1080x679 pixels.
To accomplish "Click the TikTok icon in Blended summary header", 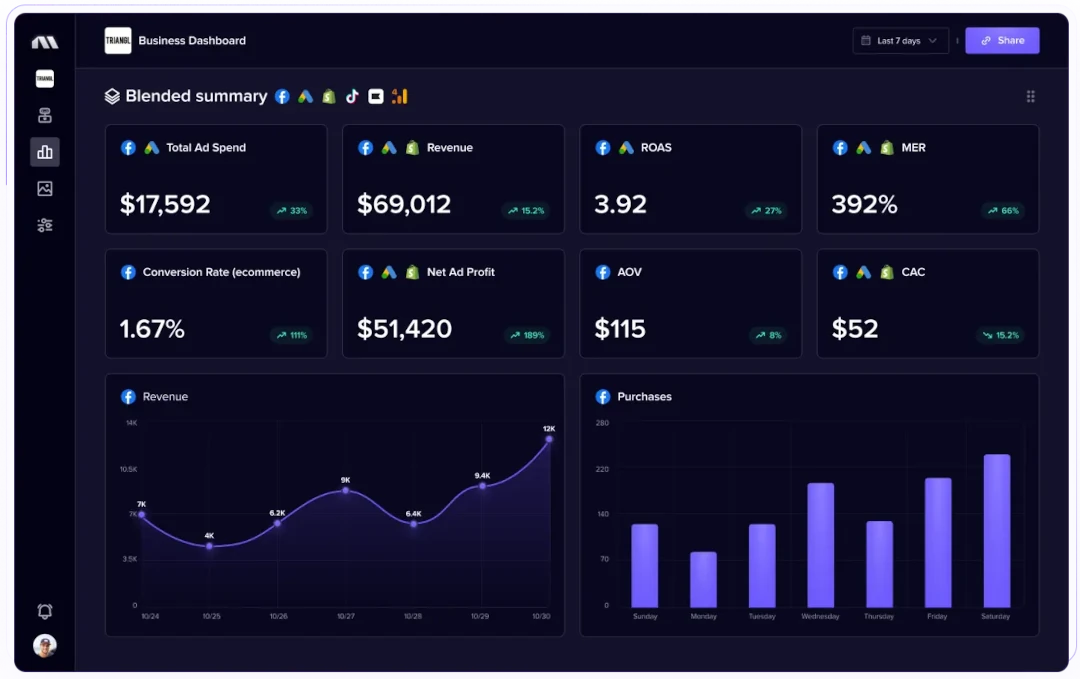I will 352,96.
